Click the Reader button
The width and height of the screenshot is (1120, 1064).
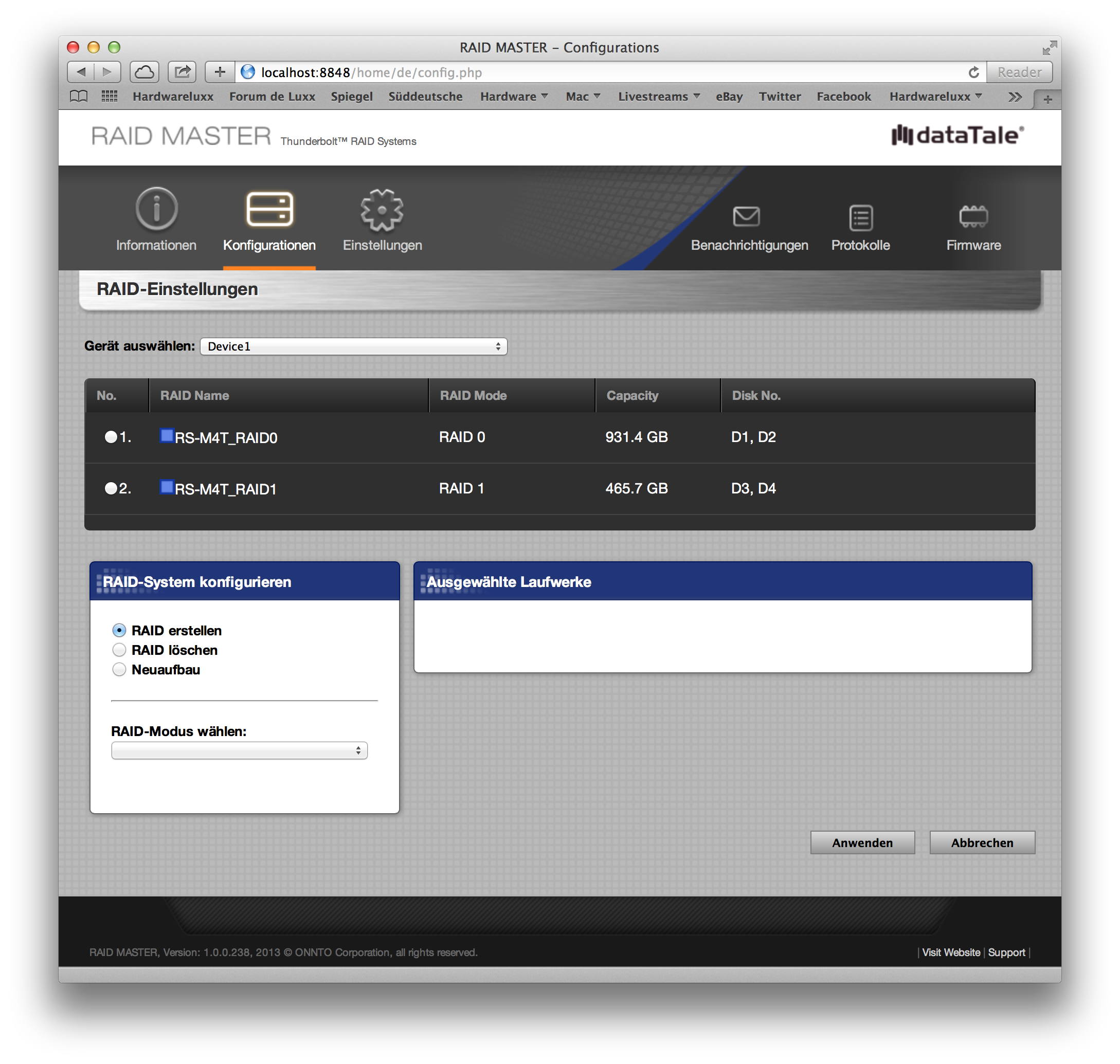[x=1020, y=72]
